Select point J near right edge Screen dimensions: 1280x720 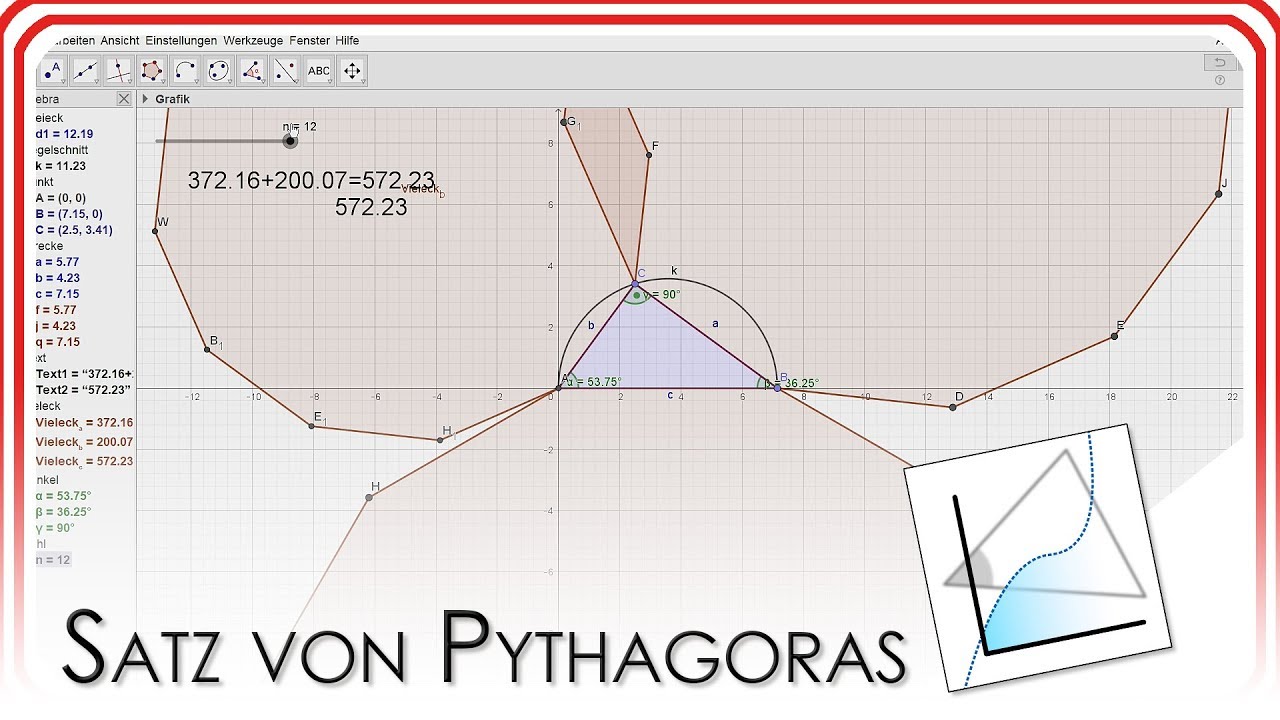(1218, 194)
